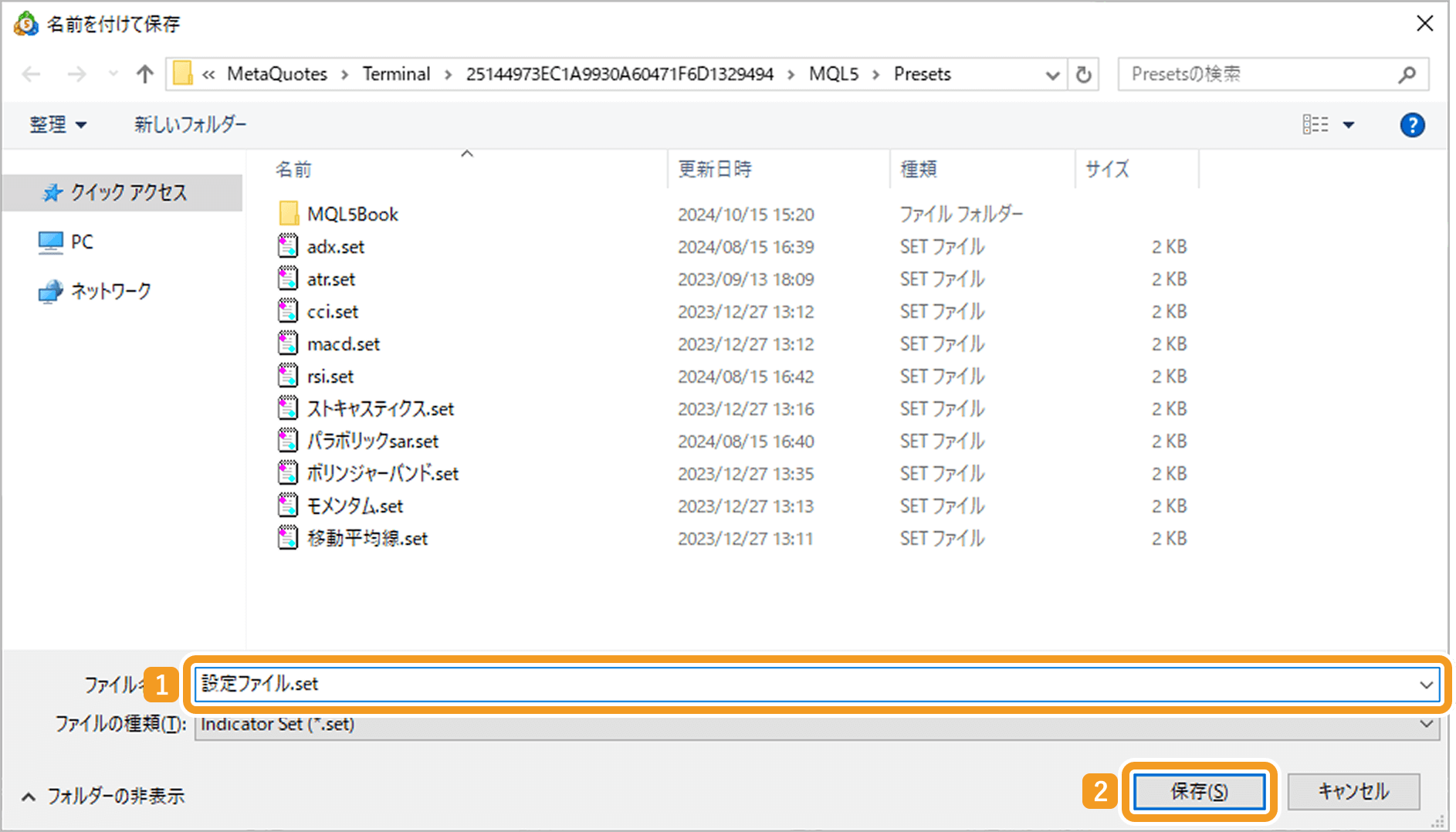The height and width of the screenshot is (832, 1456).
Task: Expand the ファイルの種類 dropdown
Action: coord(1425,724)
